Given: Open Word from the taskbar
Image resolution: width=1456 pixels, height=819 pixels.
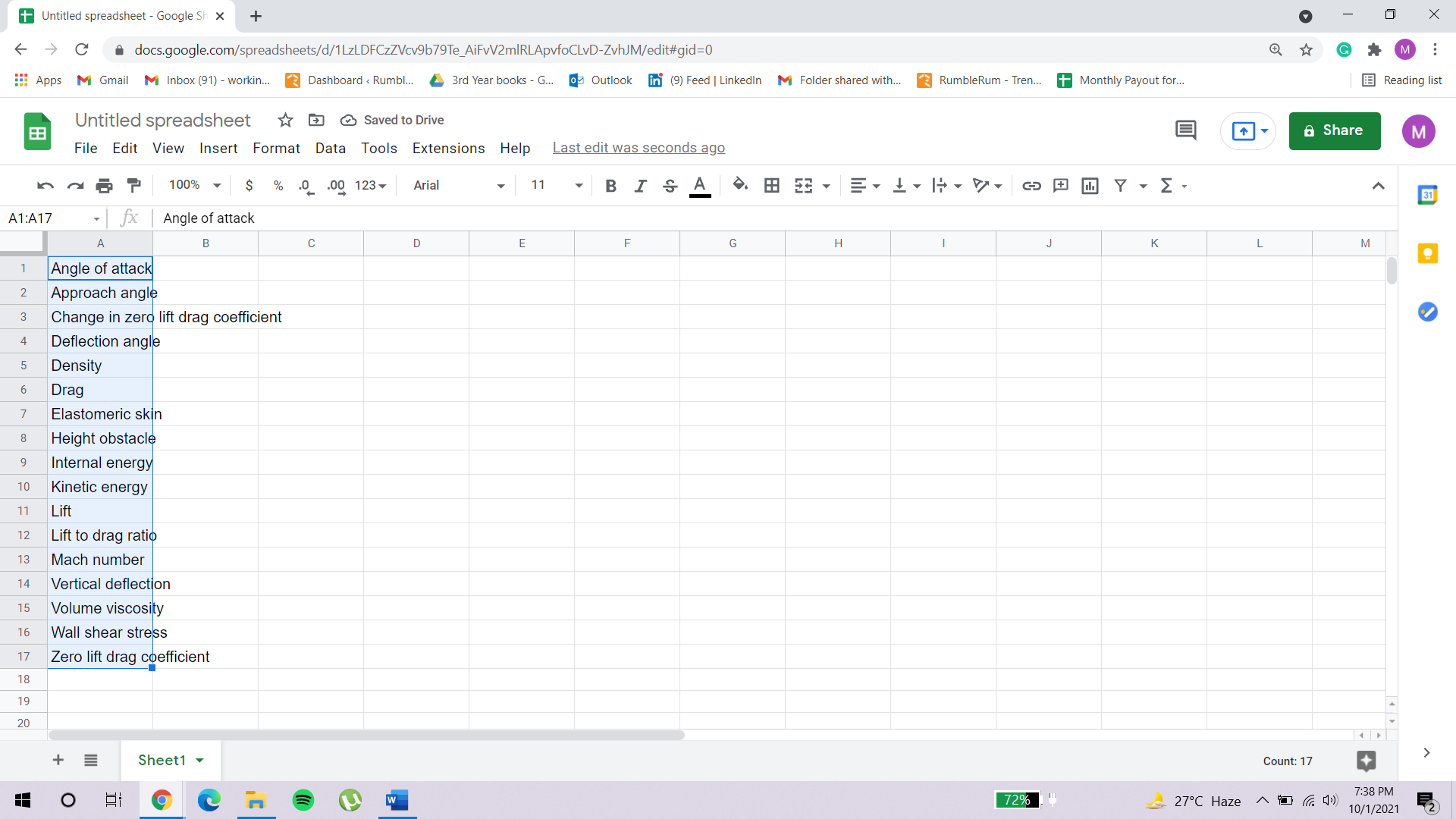Looking at the screenshot, I should click(397, 800).
